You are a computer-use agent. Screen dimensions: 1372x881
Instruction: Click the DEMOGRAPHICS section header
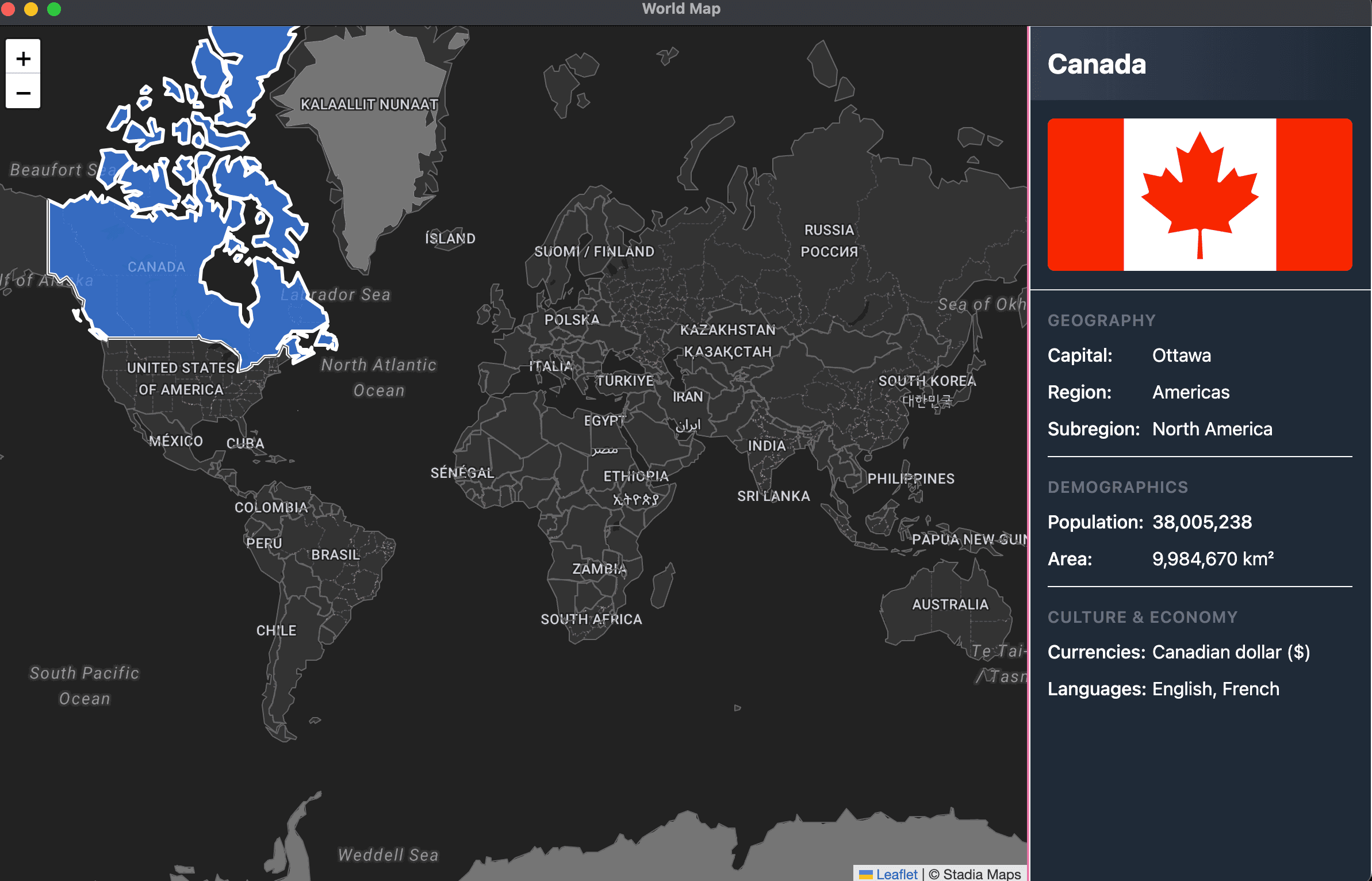point(1117,487)
